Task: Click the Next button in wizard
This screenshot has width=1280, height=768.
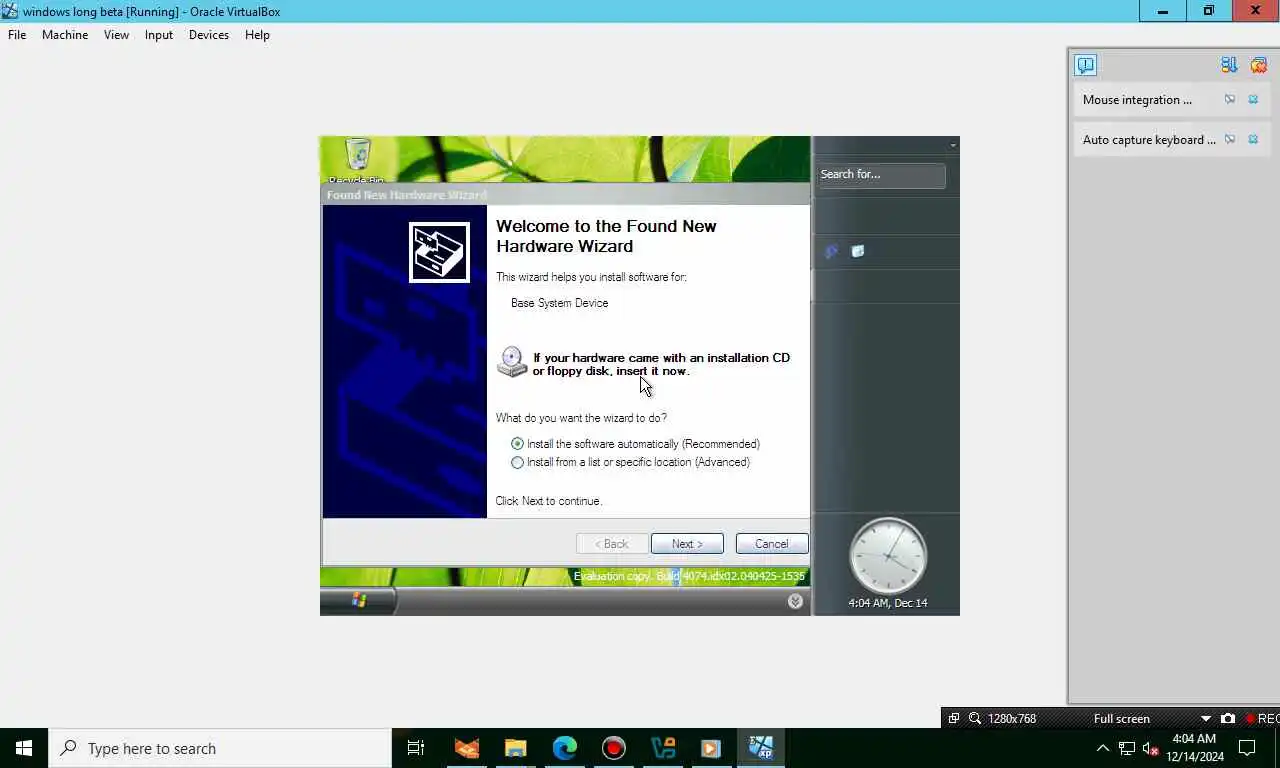Action: (687, 544)
